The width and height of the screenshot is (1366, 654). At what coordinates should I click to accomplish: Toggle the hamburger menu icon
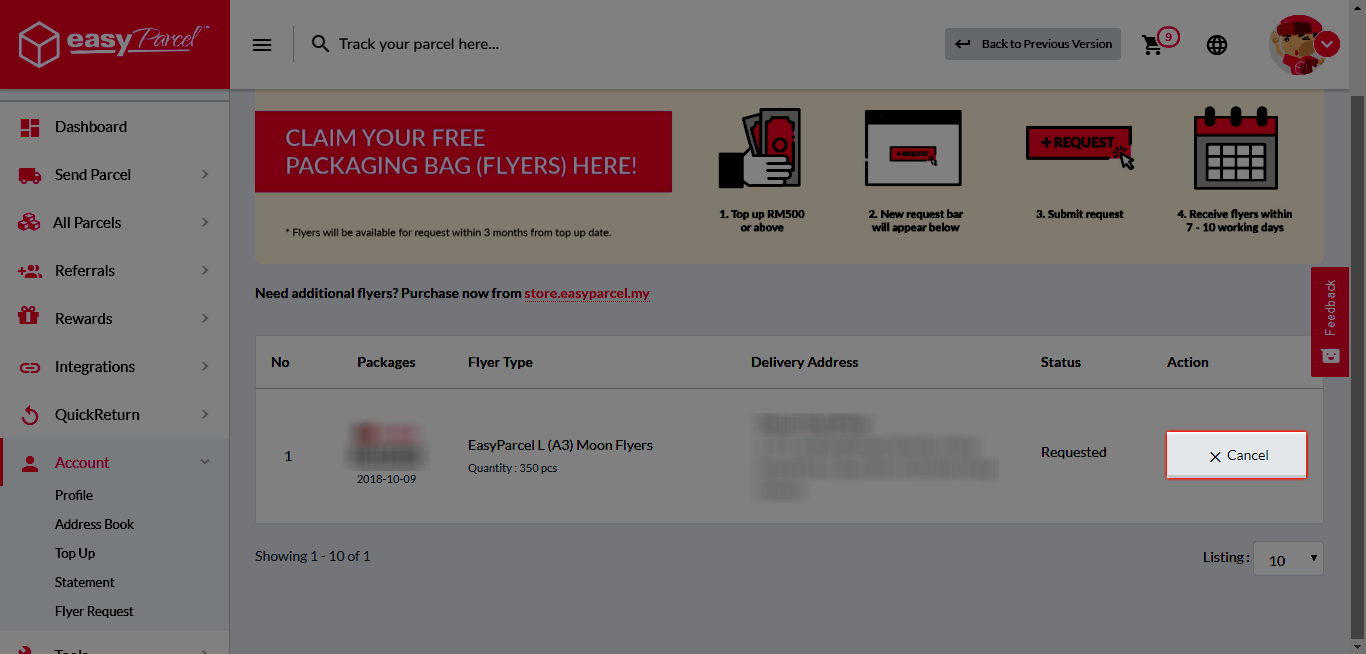coord(262,45)
